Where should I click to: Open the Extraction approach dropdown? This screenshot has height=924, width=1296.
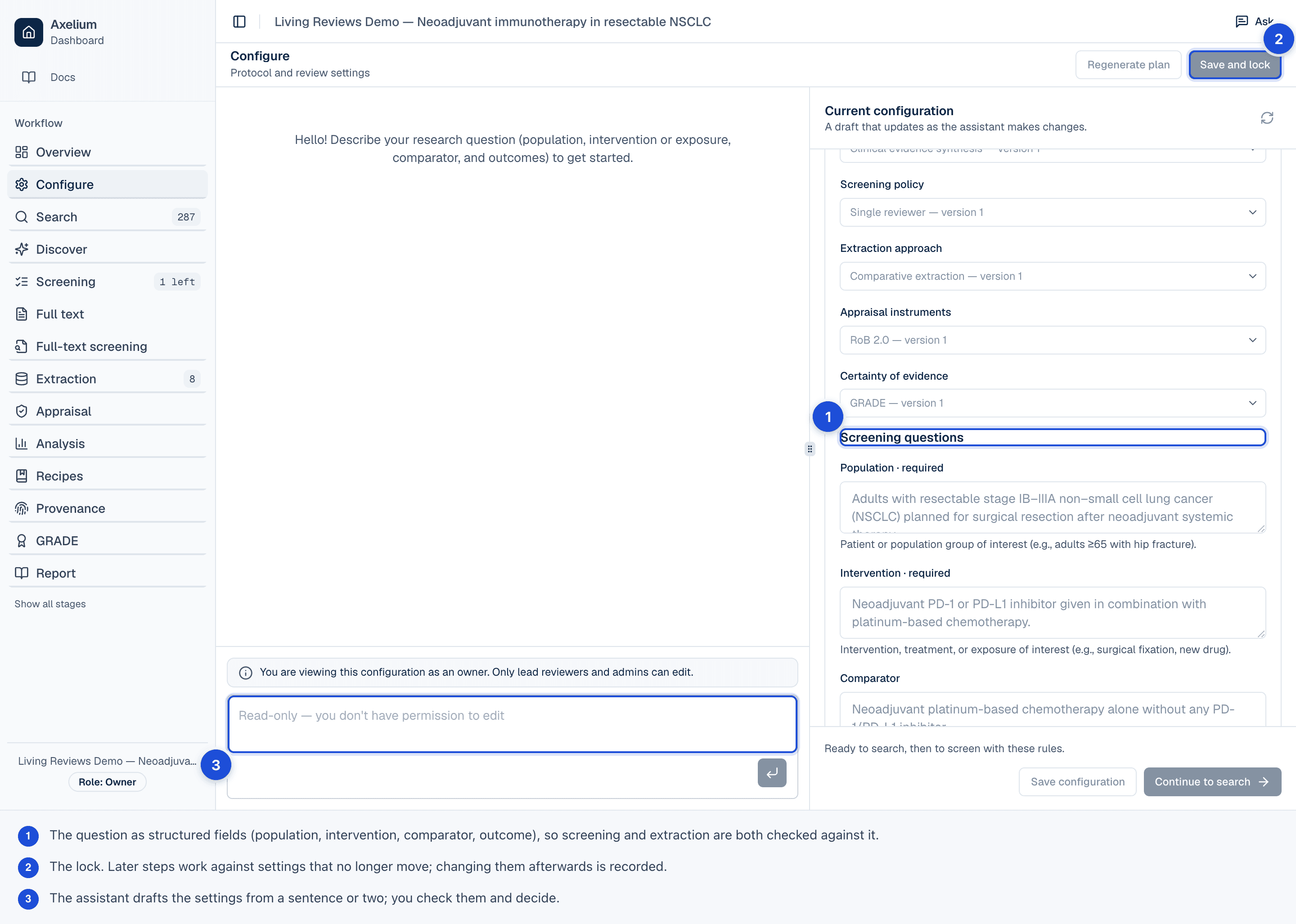[x=1053, y=276]
